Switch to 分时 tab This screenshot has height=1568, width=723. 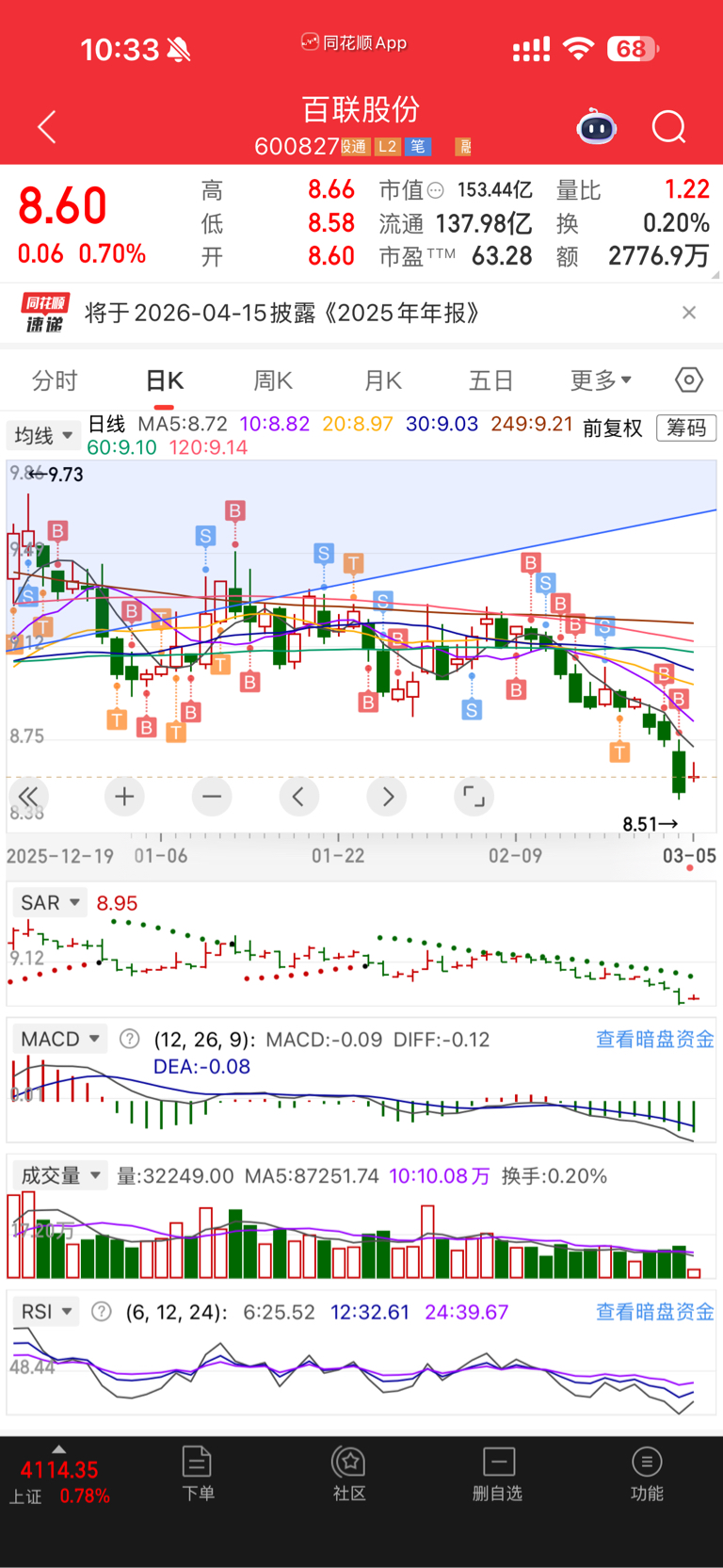click(55, 380)
